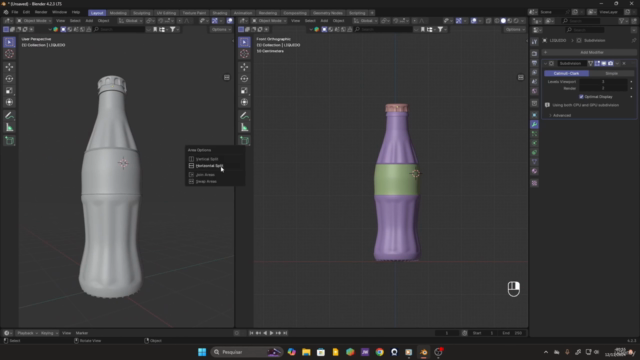The height and width of the screenshot is (360, 640).
Task: Open the Particles properties tab
Action: pyautogui.click(x=534, y=134)
